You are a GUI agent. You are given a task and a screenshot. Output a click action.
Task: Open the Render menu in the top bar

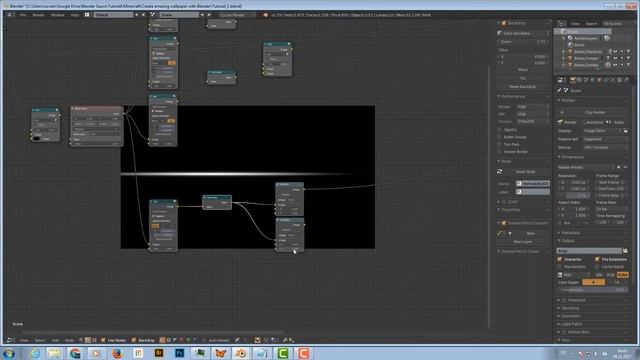coord(38,15)
